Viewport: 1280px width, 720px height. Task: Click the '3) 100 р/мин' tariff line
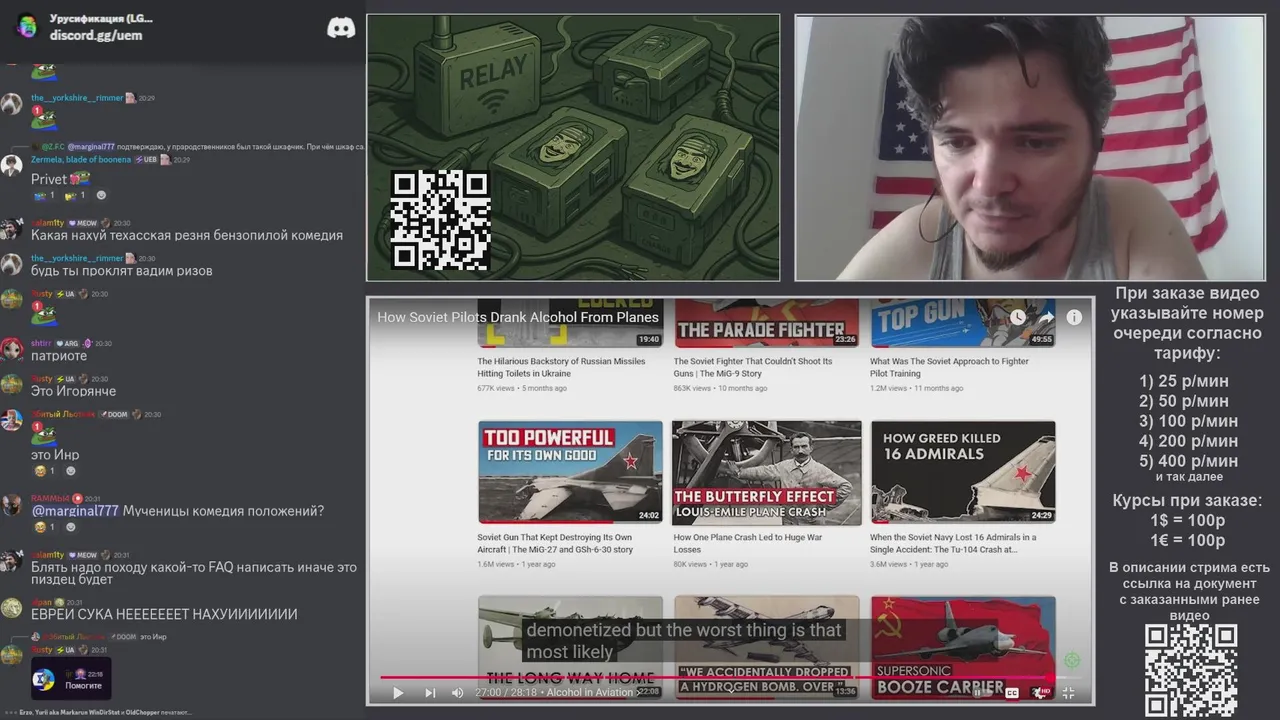tap(1188, 421)
